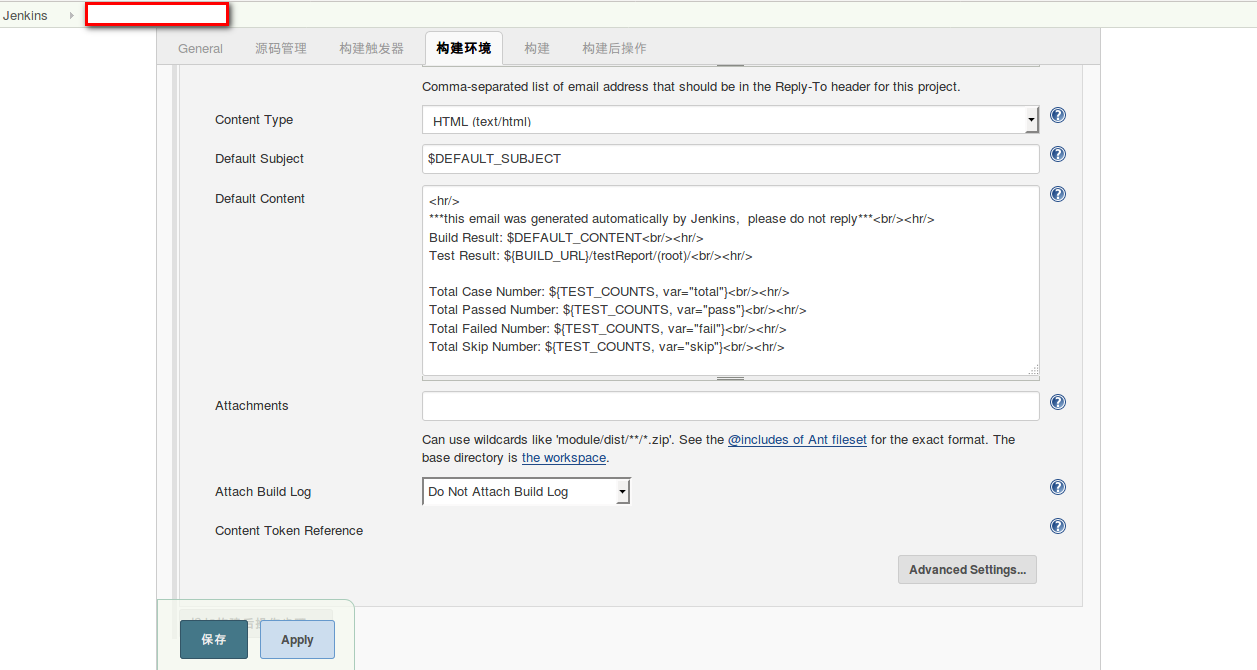Click breadcrumb arrow next to Jenkins

tap(71, 15)
